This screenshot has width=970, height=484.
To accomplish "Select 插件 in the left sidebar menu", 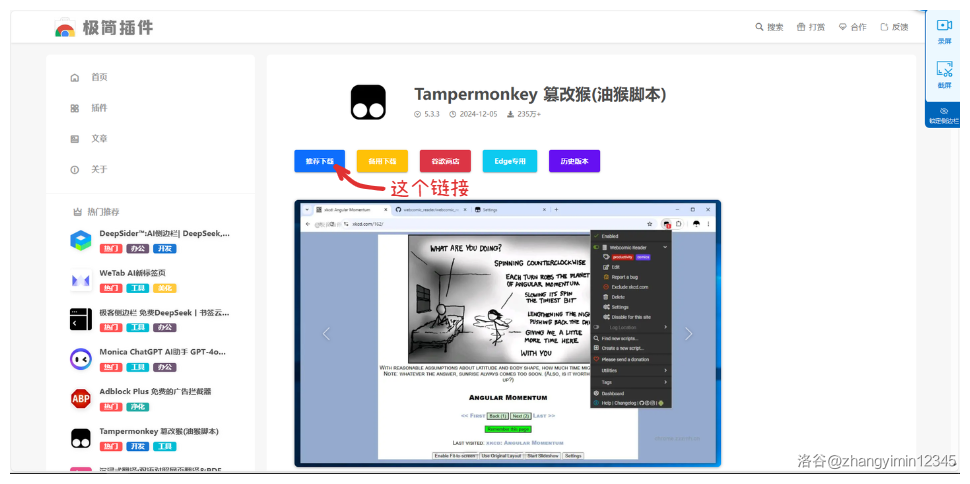I will pos(98,108).
